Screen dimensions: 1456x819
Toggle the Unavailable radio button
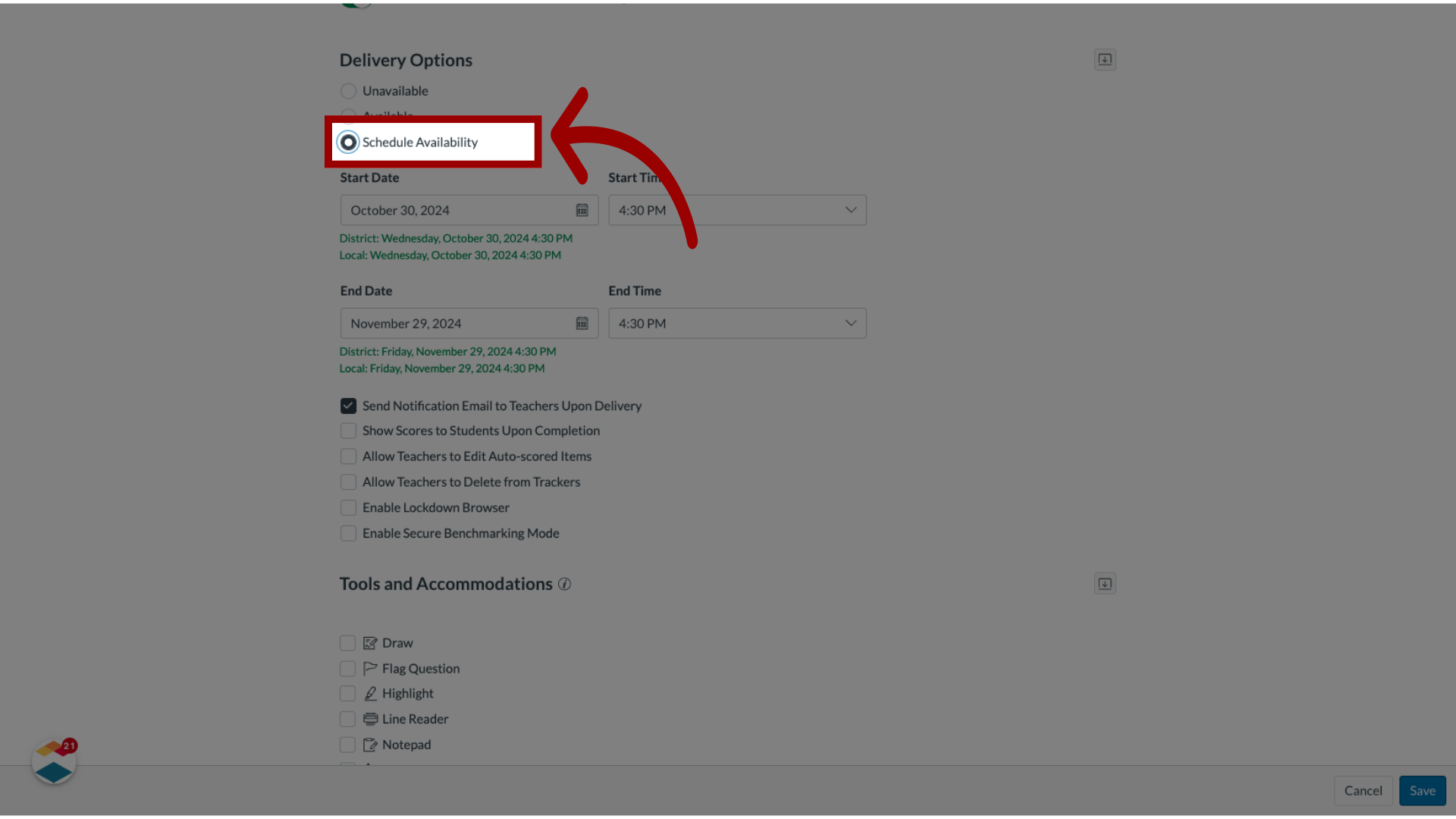(349, 90)
